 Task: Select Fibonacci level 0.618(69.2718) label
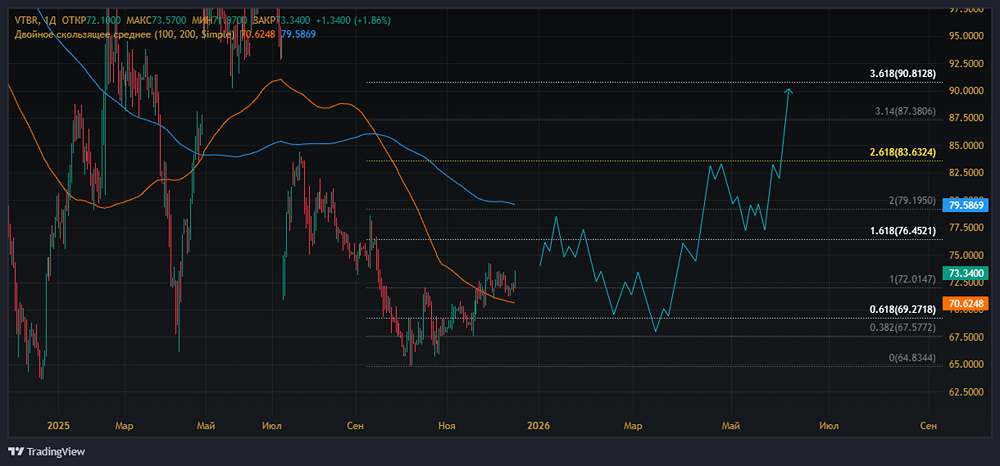pos(902,309)
